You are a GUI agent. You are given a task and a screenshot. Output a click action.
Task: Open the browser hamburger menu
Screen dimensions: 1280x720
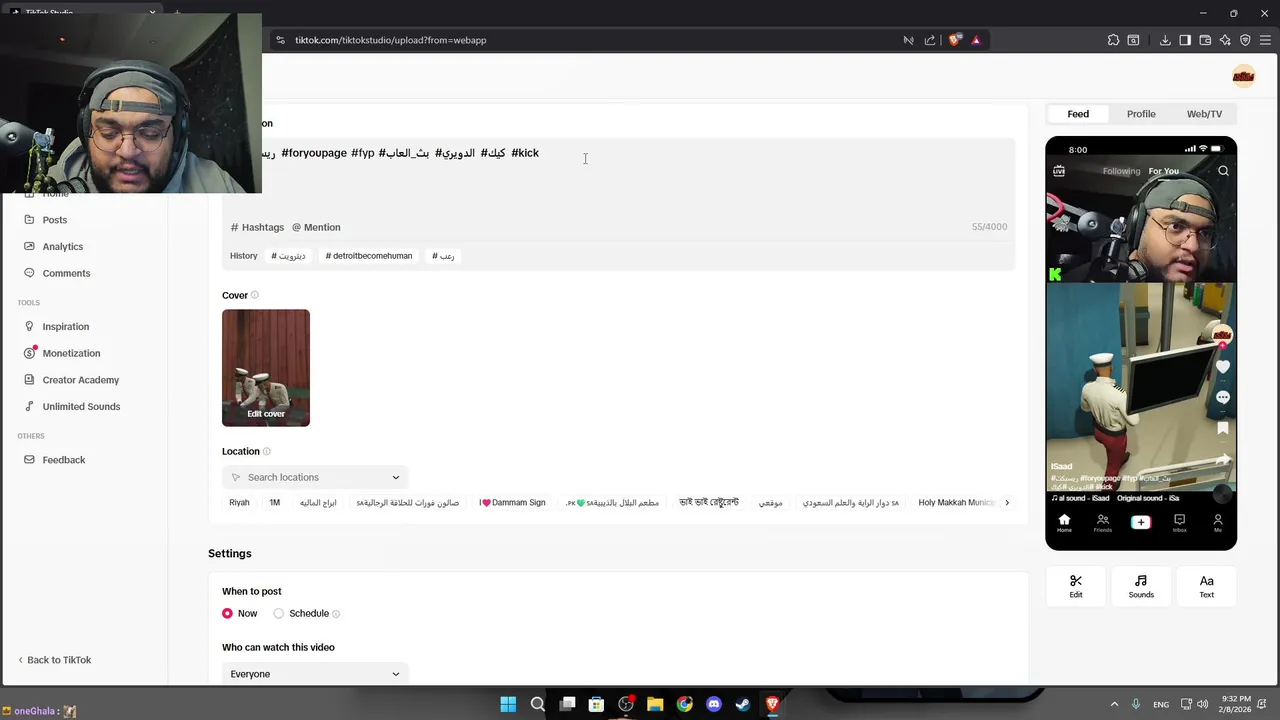(x=1265, y=40)
